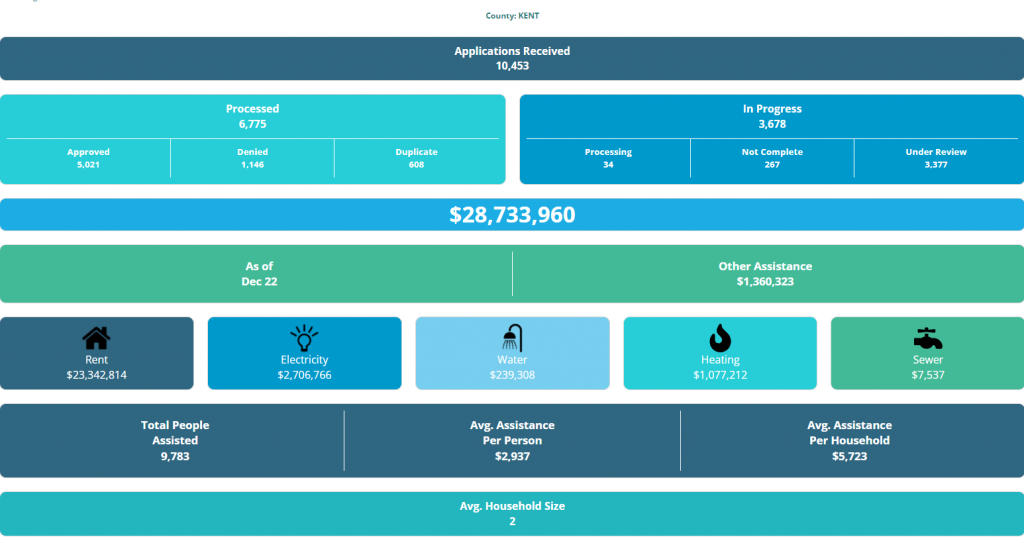Click the light bulb Electricity icon
The height and width of the screenshot is (543, 1024).
tap(304, 338)
